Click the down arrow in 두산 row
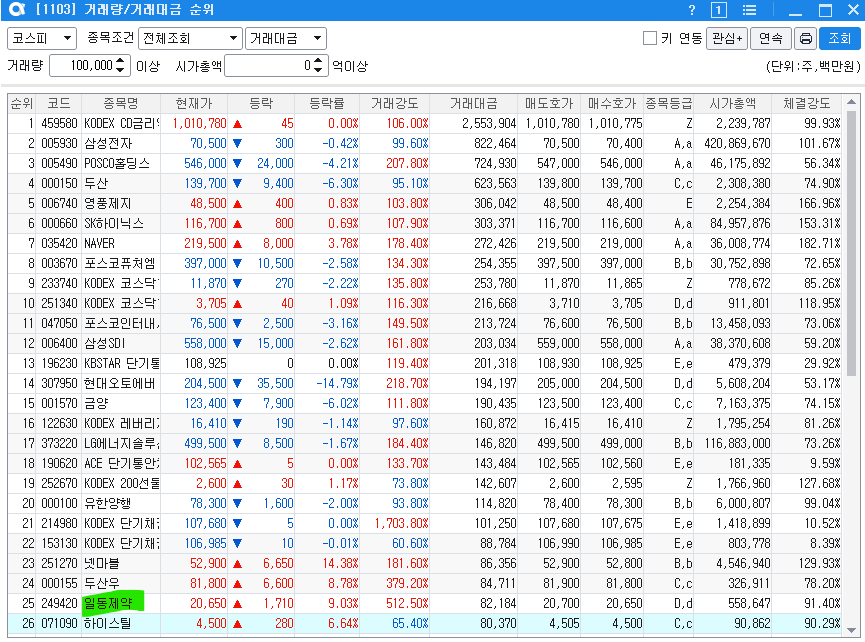The image size is (865, 642). pos(238,183)
